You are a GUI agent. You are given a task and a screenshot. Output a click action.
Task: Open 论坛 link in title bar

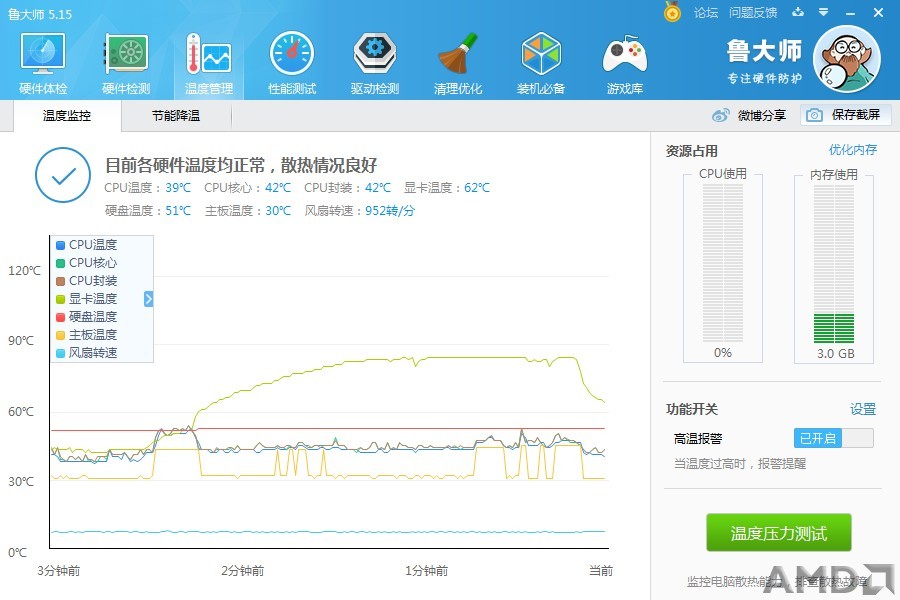click(x=706, y=13)
